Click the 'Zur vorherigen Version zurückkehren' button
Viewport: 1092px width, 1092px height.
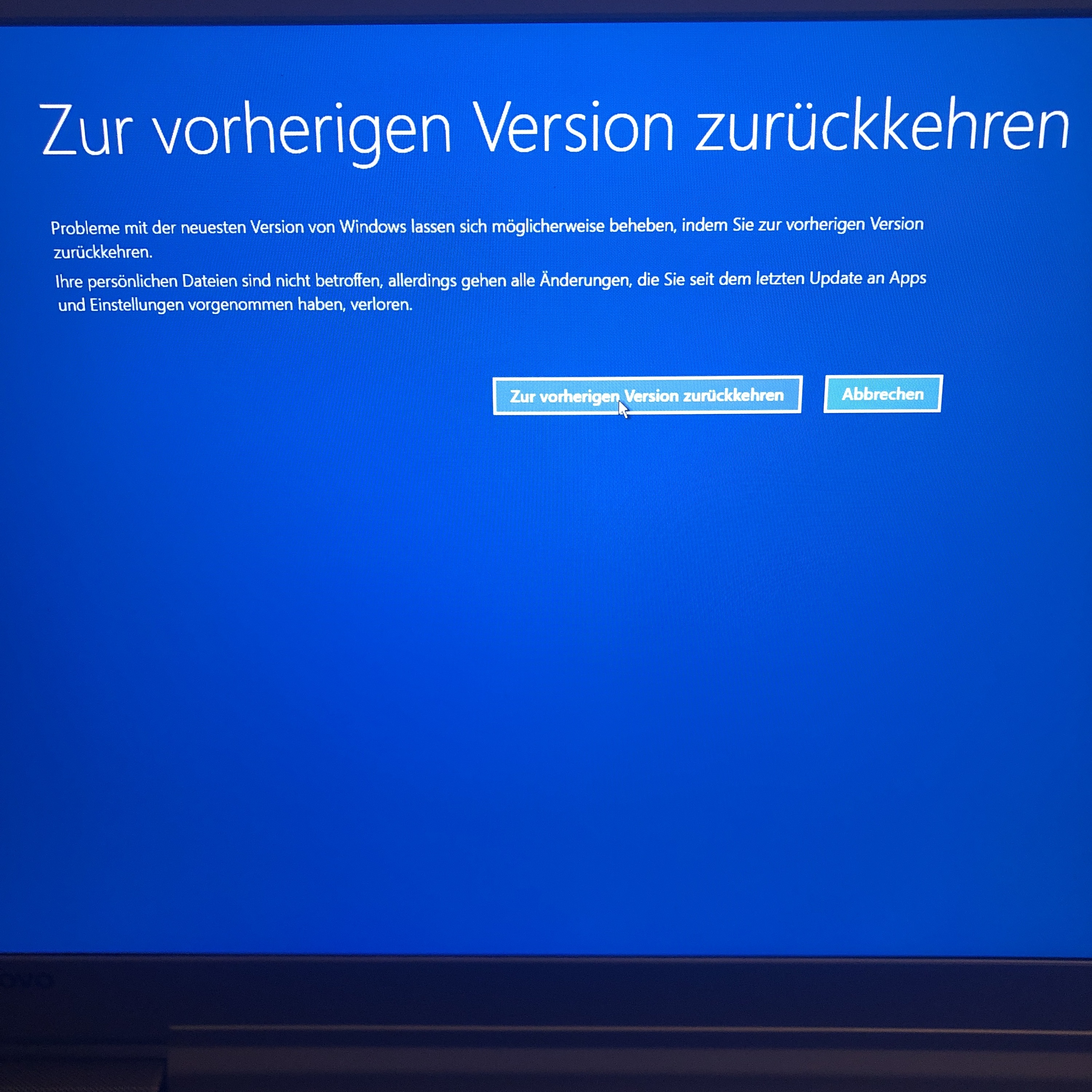[x=647, y=395]
